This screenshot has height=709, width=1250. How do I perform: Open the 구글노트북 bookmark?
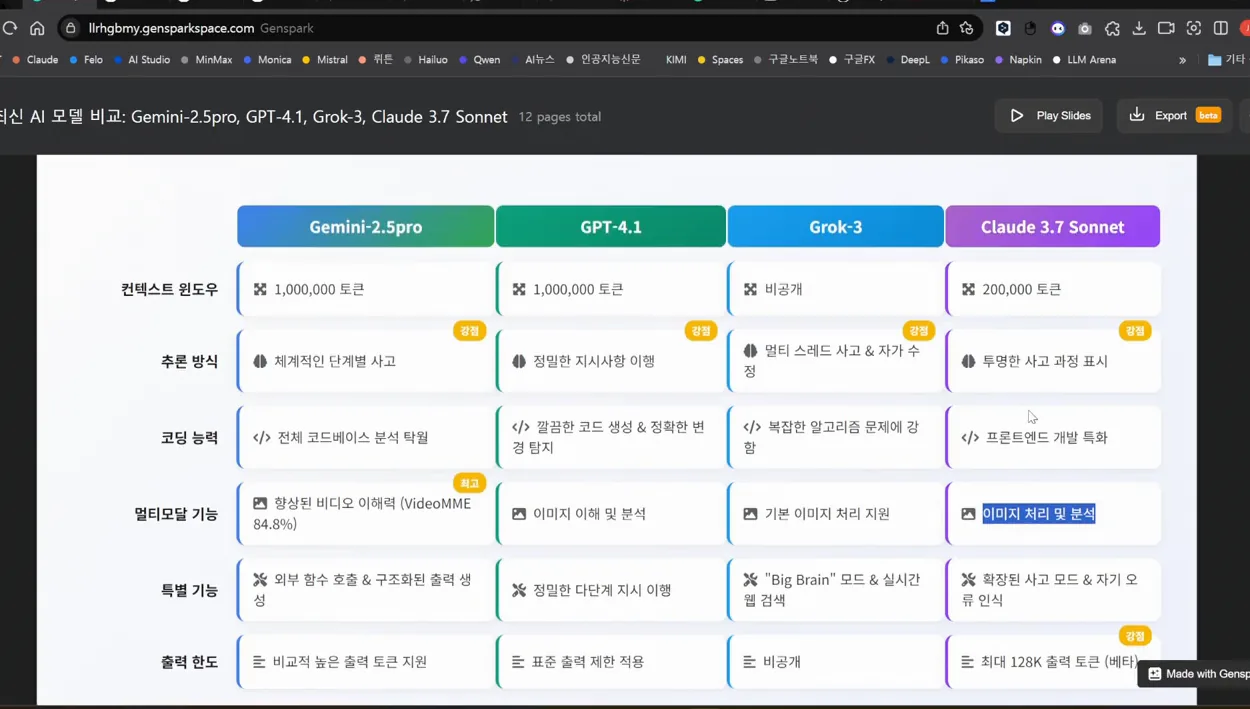click(786, 60)
